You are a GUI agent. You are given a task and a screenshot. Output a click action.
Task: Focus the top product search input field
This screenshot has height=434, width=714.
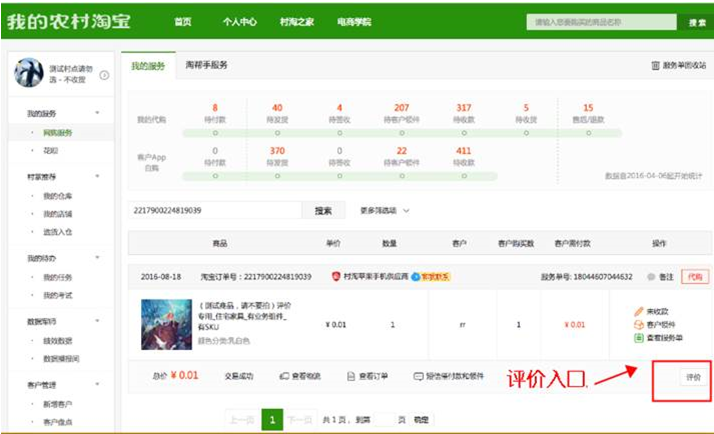602,22
